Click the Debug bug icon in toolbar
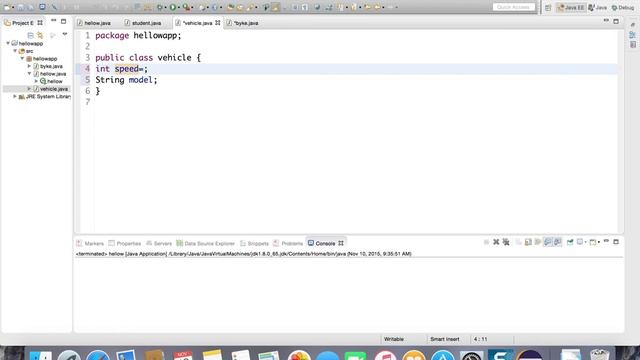The width and height of the screenshot is (640, 360). 160,7
